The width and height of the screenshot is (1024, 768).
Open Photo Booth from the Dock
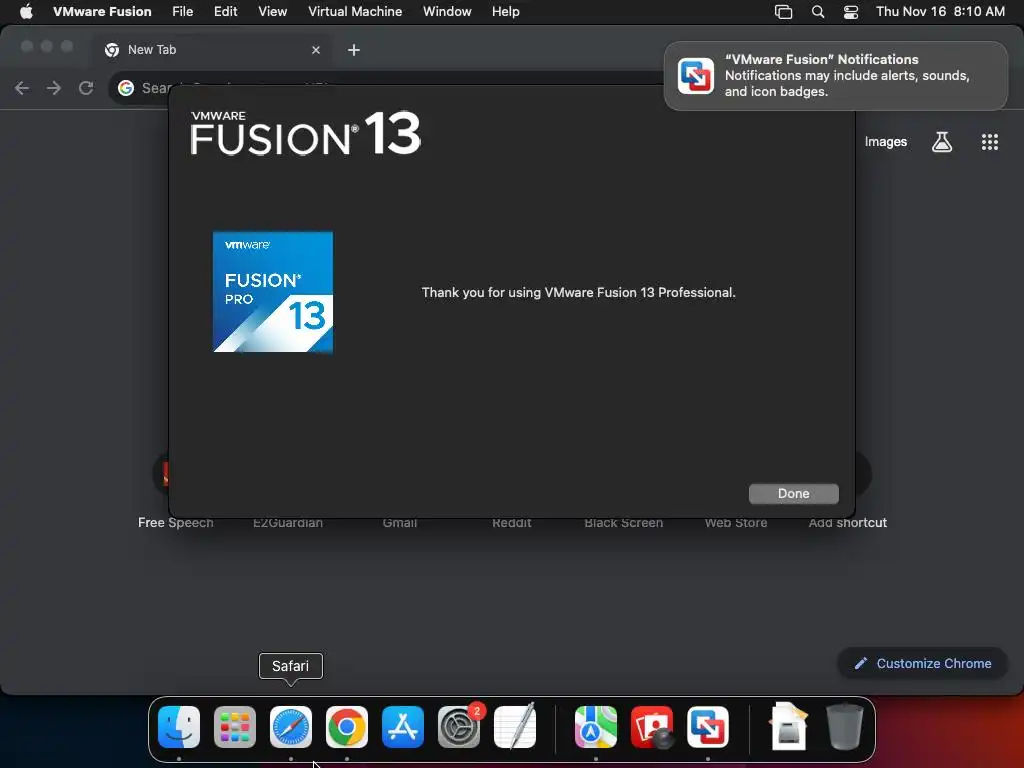[652, 727]
